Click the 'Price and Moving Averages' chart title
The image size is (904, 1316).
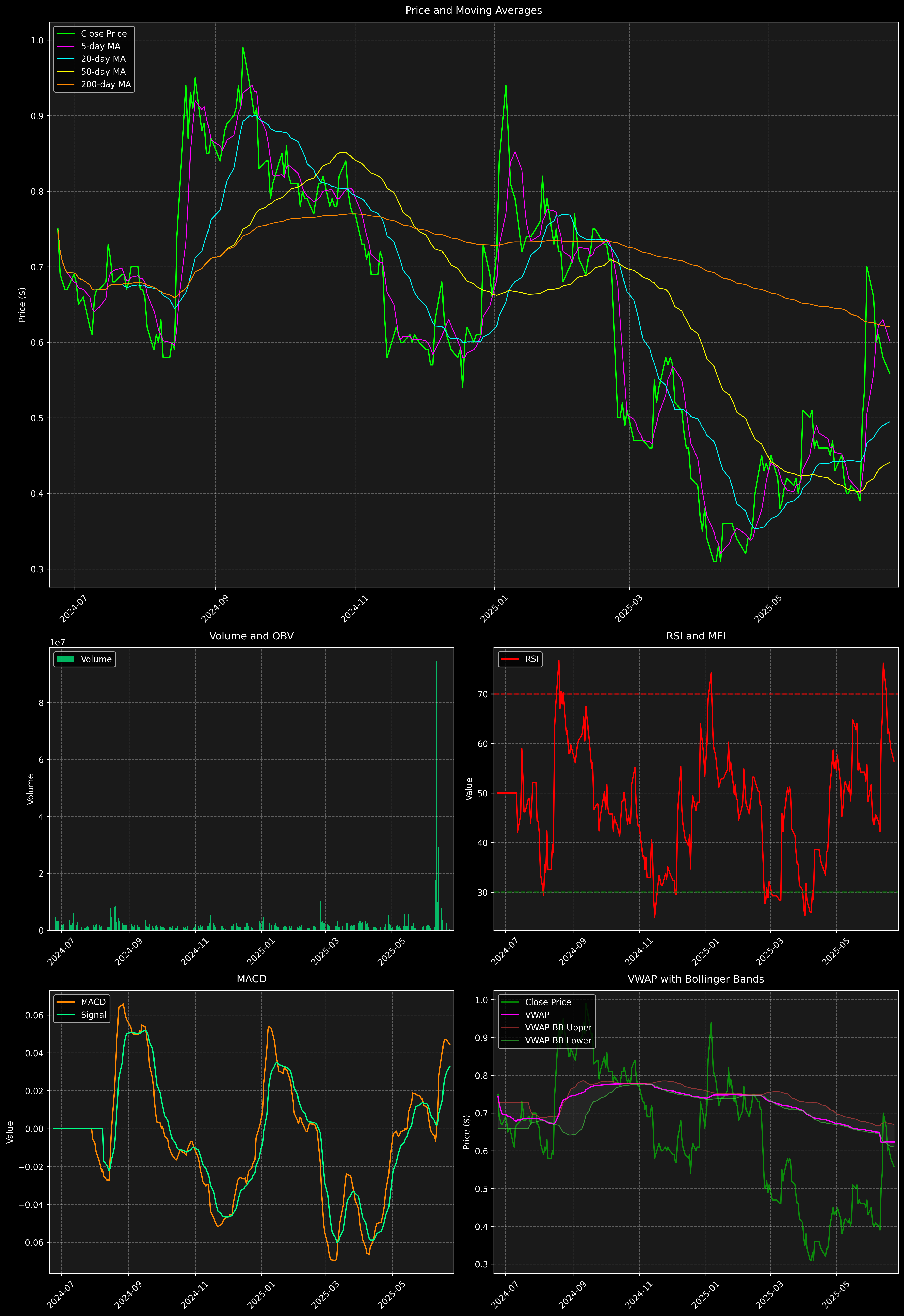(x=473, y=10)
